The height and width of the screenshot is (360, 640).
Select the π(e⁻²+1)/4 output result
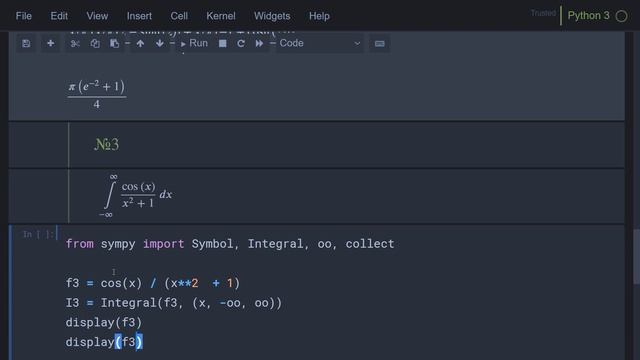coord(97,94)
